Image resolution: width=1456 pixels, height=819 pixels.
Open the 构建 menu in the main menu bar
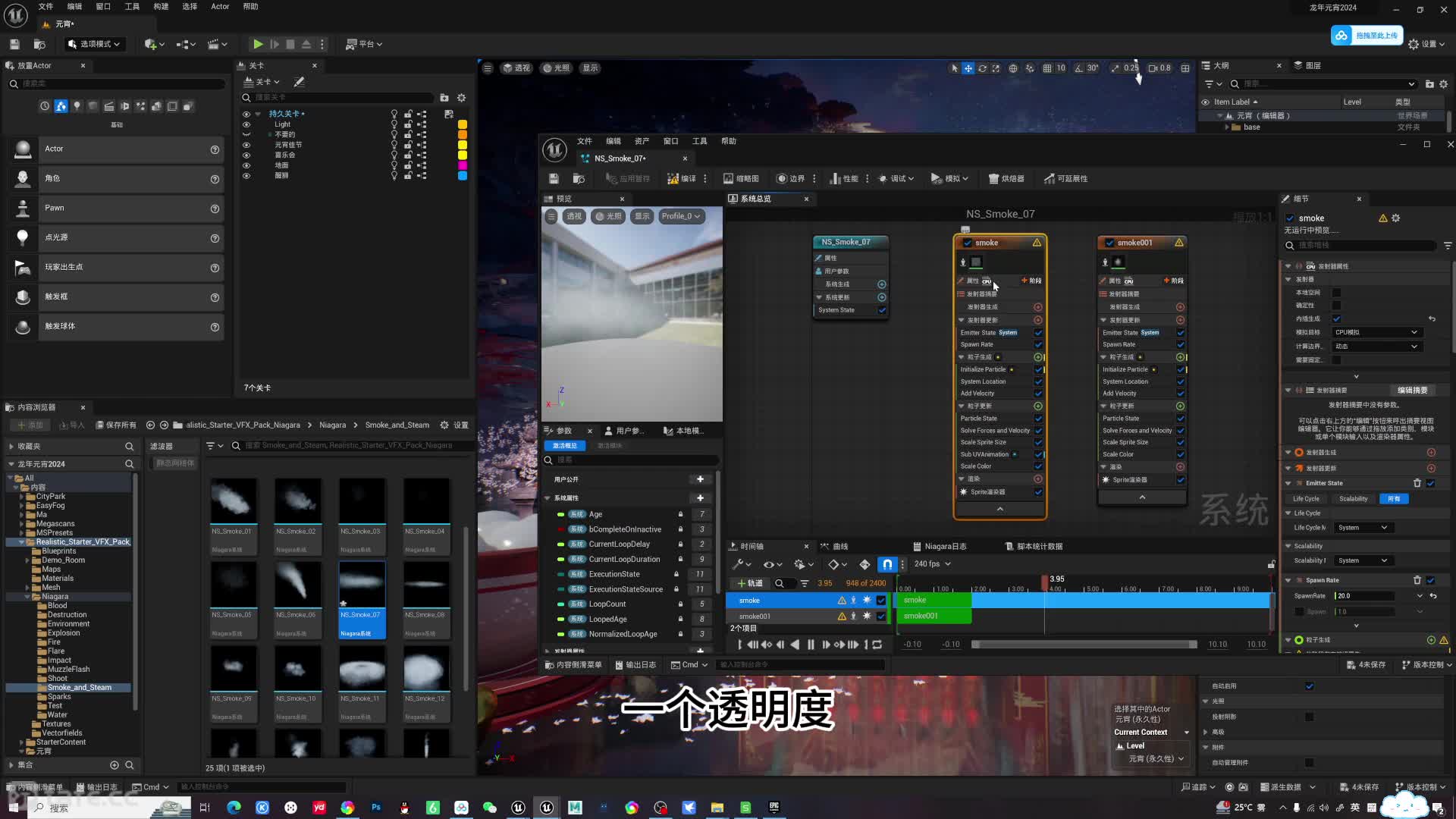tap(161, 6)
